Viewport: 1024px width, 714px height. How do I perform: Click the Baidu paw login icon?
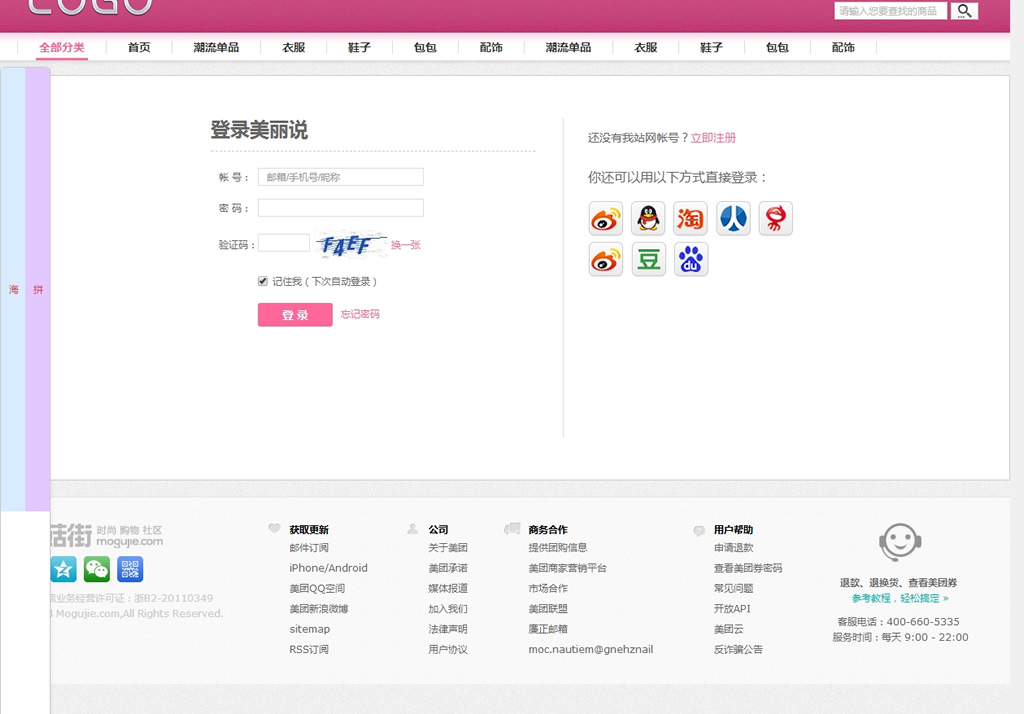tap(690, 260)
